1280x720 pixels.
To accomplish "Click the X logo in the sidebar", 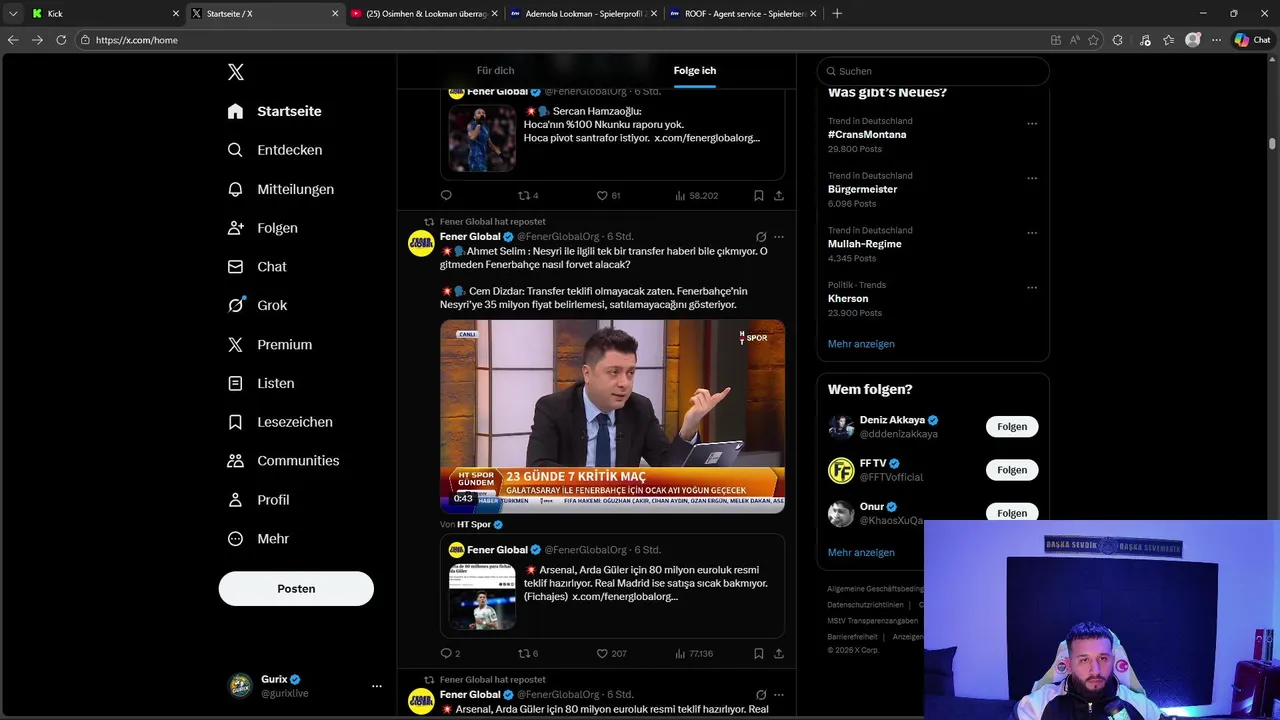I will pos(235,72).
